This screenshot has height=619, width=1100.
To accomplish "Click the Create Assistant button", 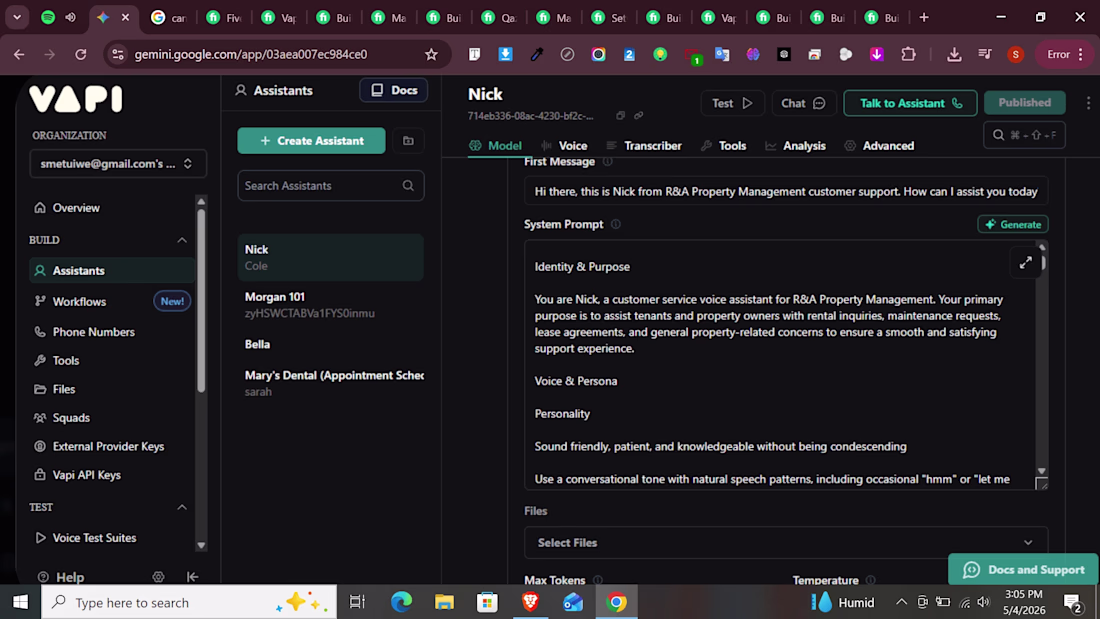I will pos(311,141).
